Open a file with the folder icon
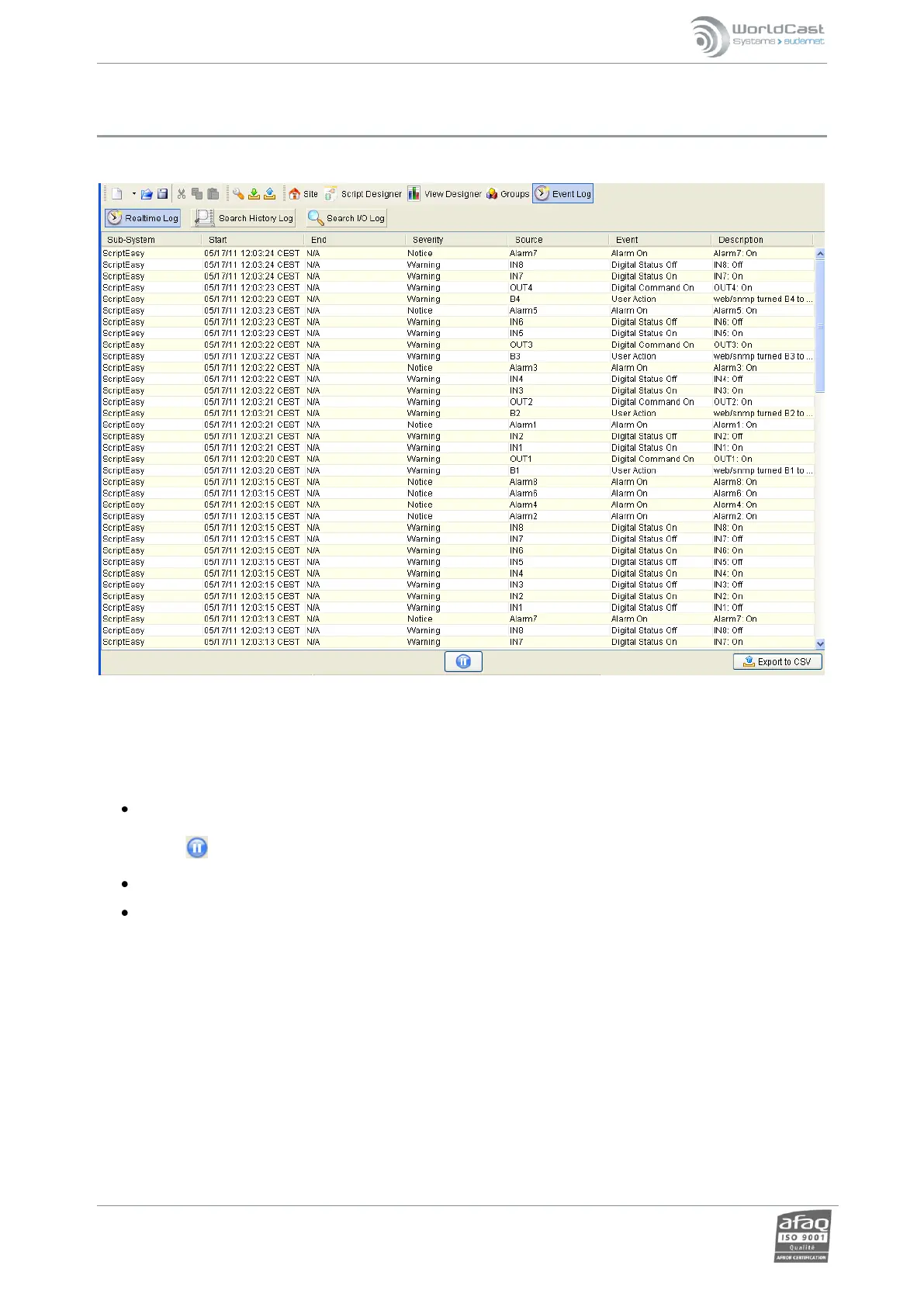This screenshot has width=924, height=1307. coord(147,194)
